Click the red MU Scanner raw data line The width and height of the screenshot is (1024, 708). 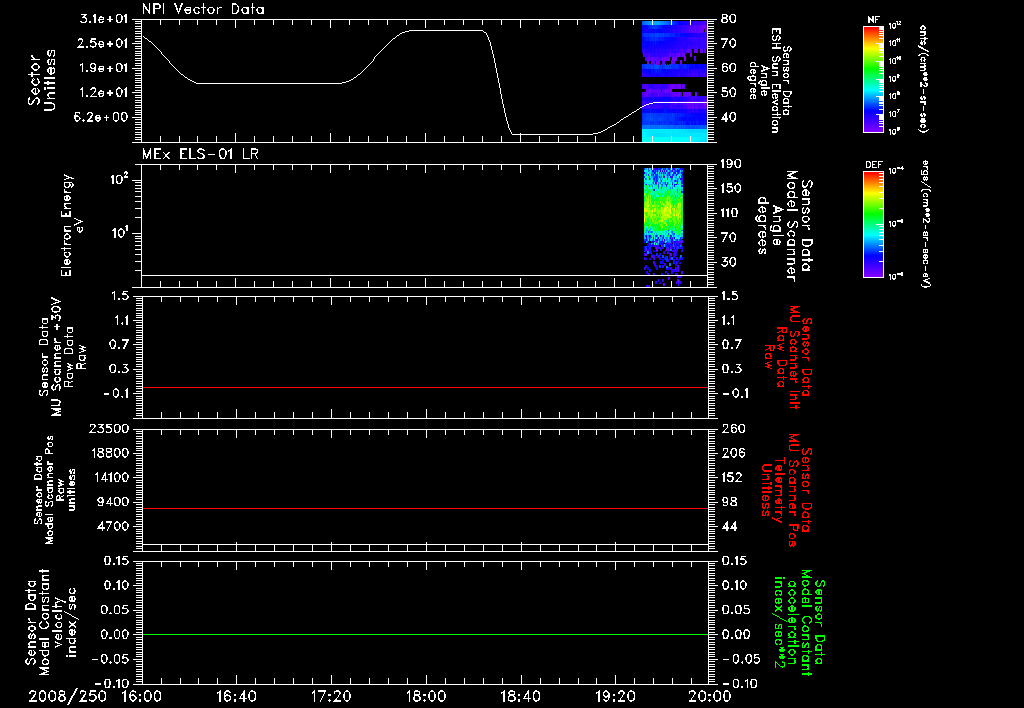click(424, 388)
